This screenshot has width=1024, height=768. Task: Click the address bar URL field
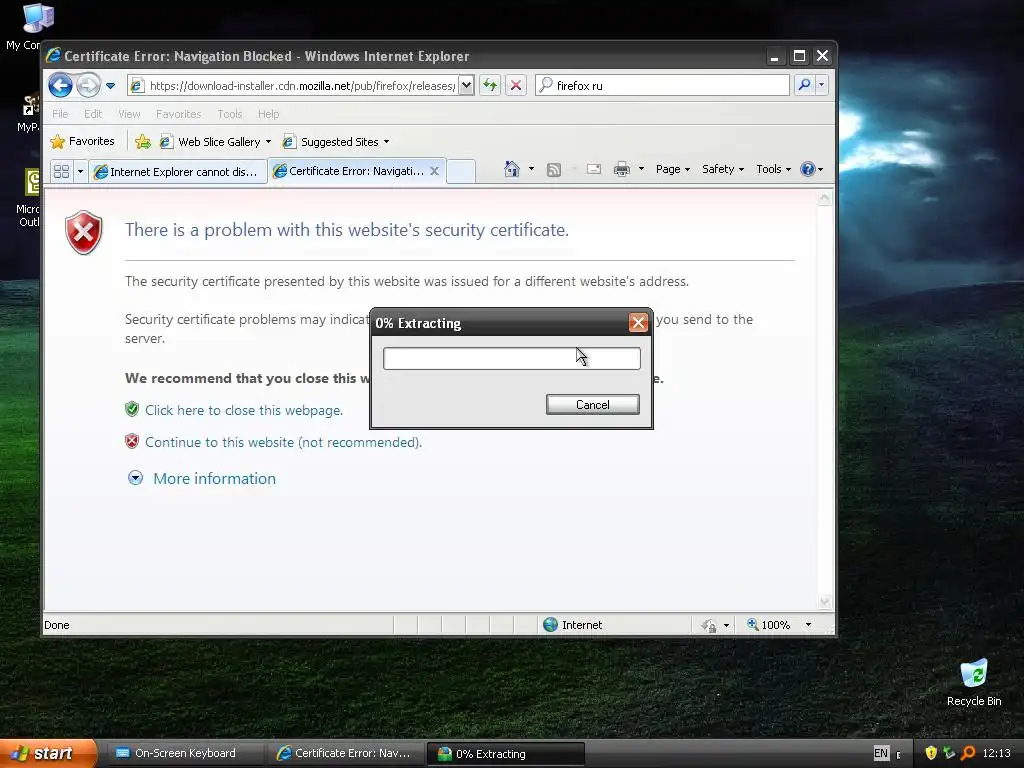coord(293,86)
